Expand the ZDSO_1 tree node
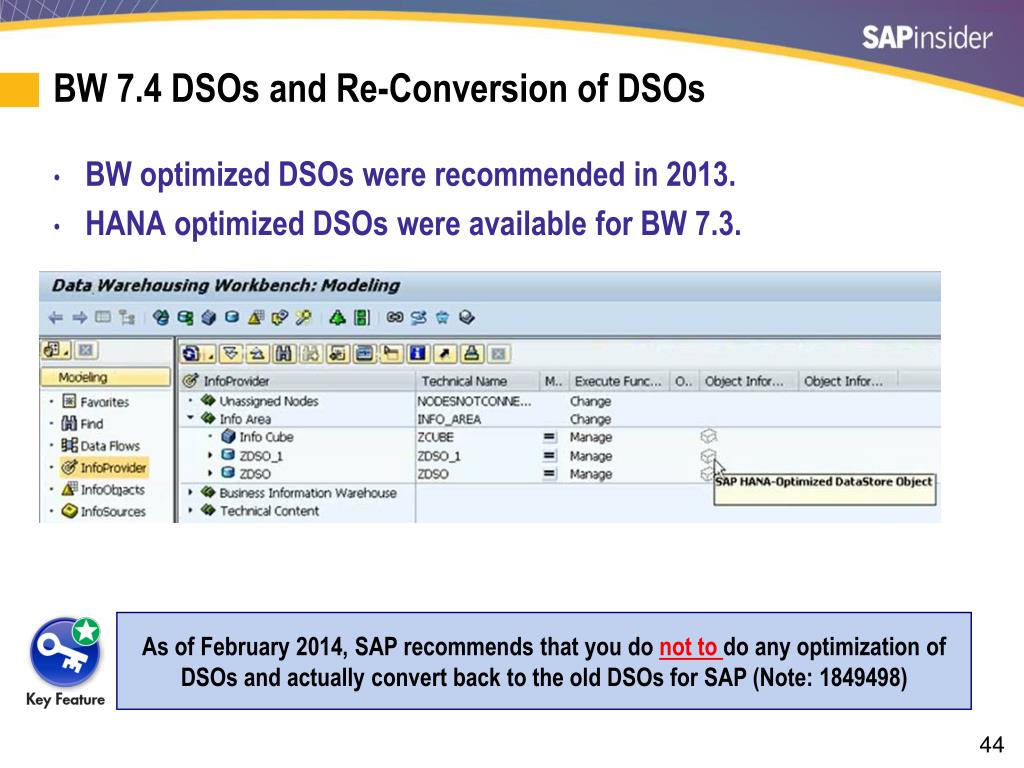 click(x=210, y=455)
